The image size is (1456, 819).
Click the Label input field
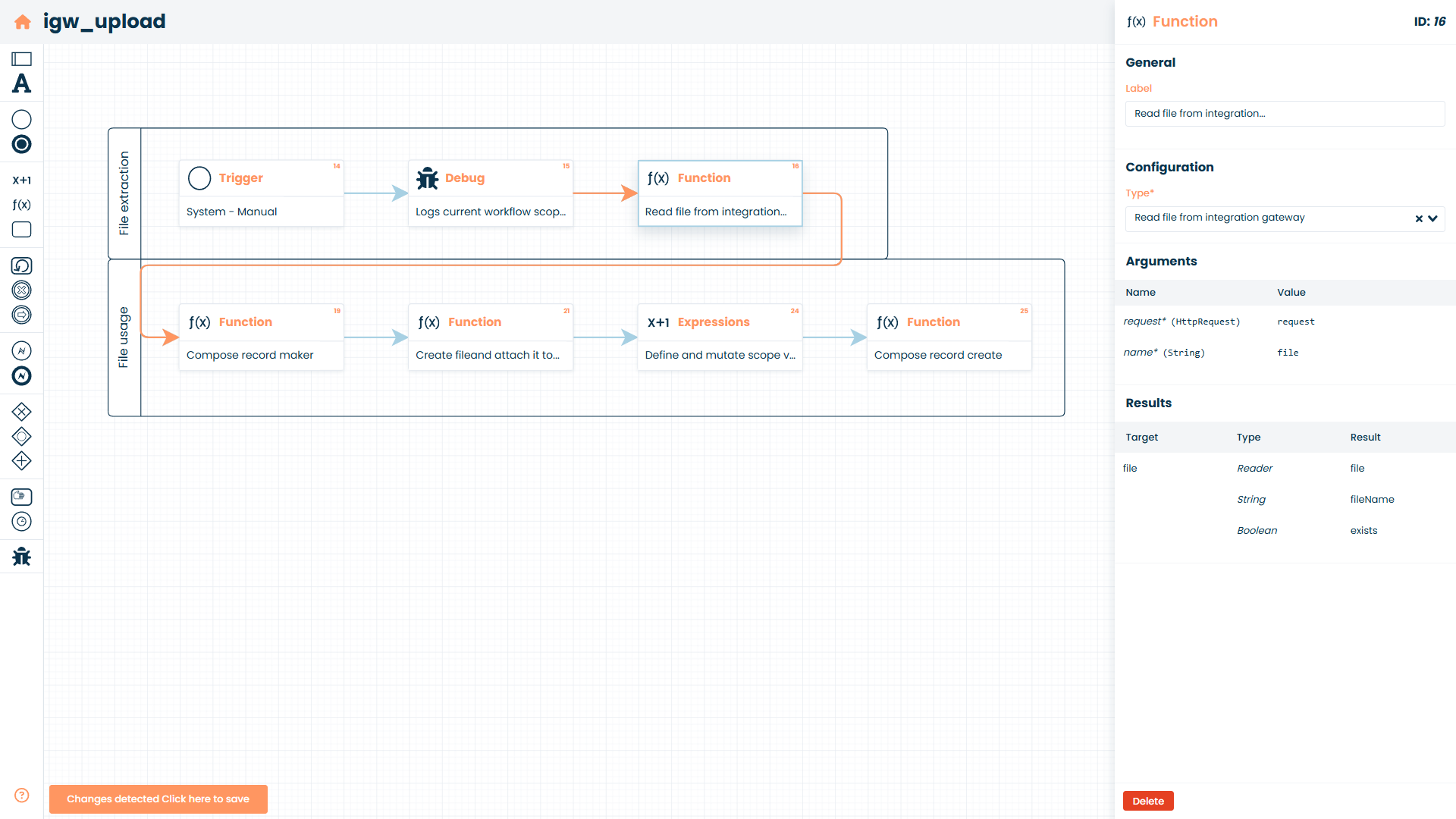tap(1285, 114)
